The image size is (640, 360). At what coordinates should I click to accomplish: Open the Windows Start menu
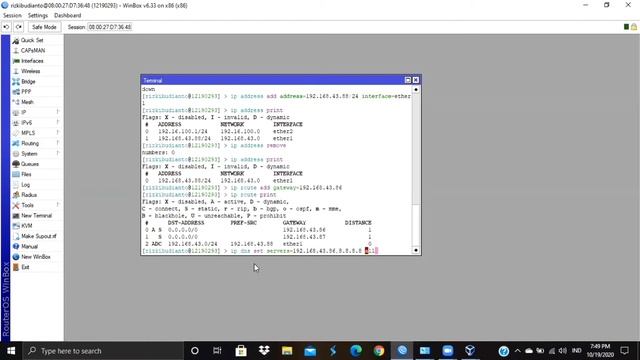pyautogui.click(x=11, y=351)
